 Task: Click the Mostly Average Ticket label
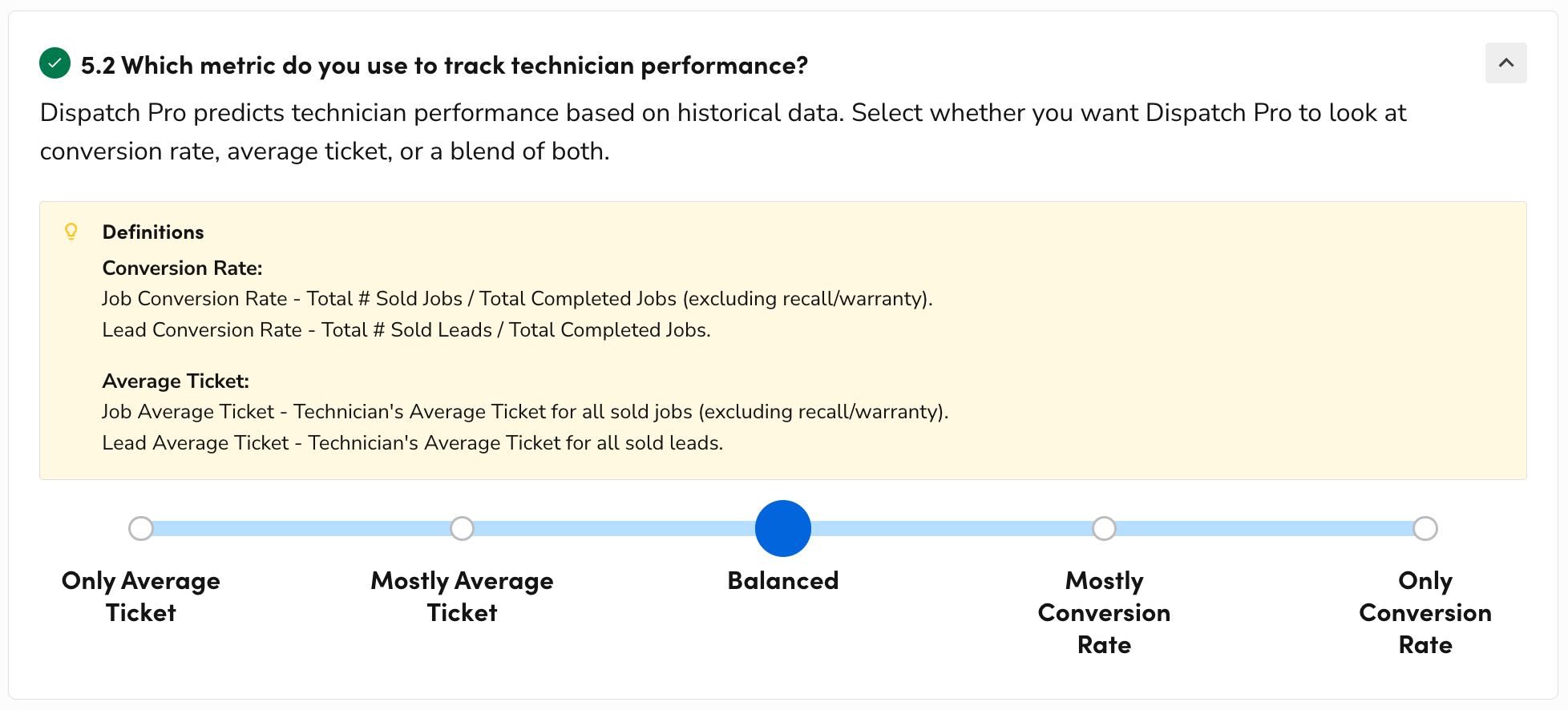(x=462, y=596)
